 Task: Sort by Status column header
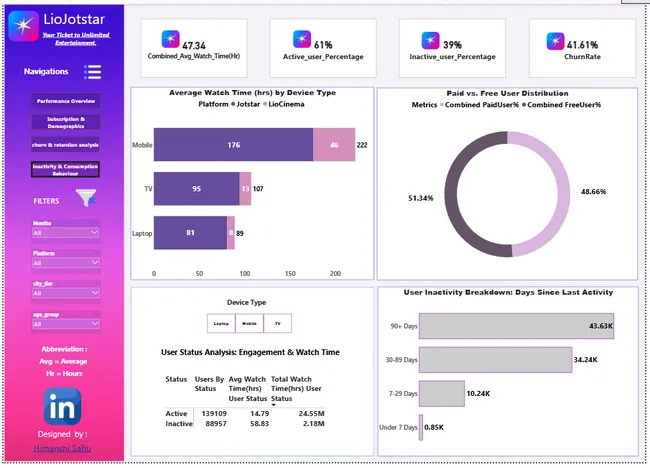click(x=176, y=379)
